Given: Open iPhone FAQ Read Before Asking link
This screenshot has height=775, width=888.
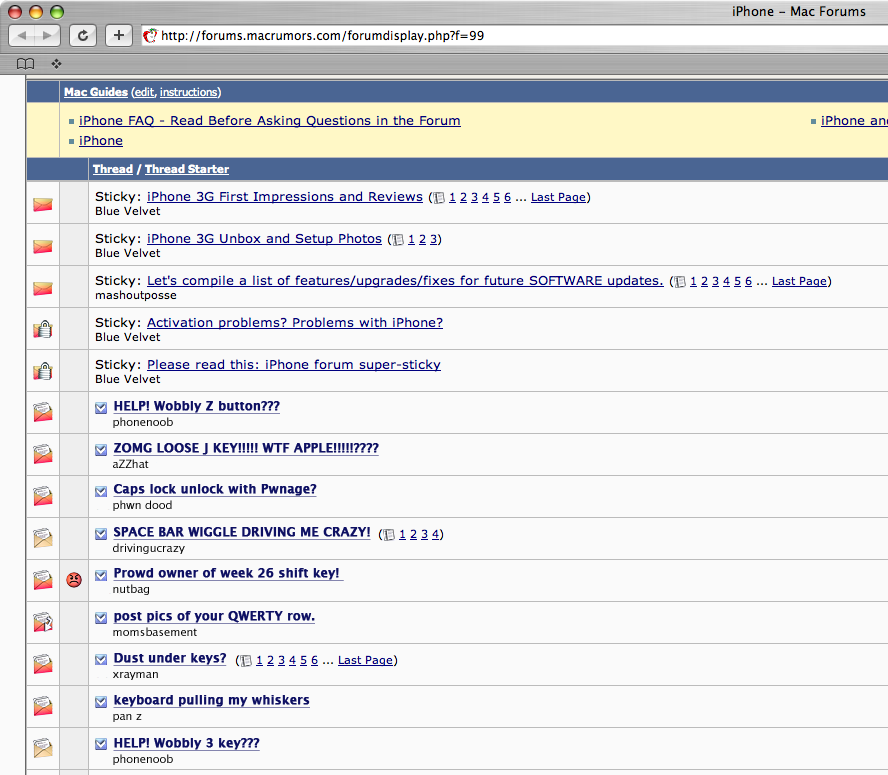Looking at the screenshot, I should tap(270, 121).
